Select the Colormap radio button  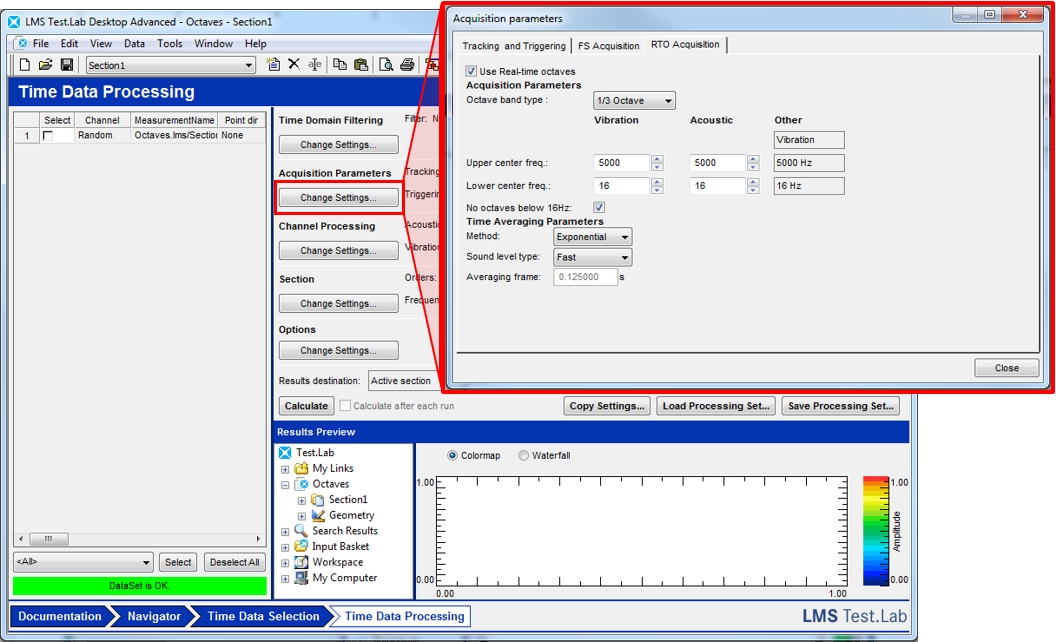453,455
